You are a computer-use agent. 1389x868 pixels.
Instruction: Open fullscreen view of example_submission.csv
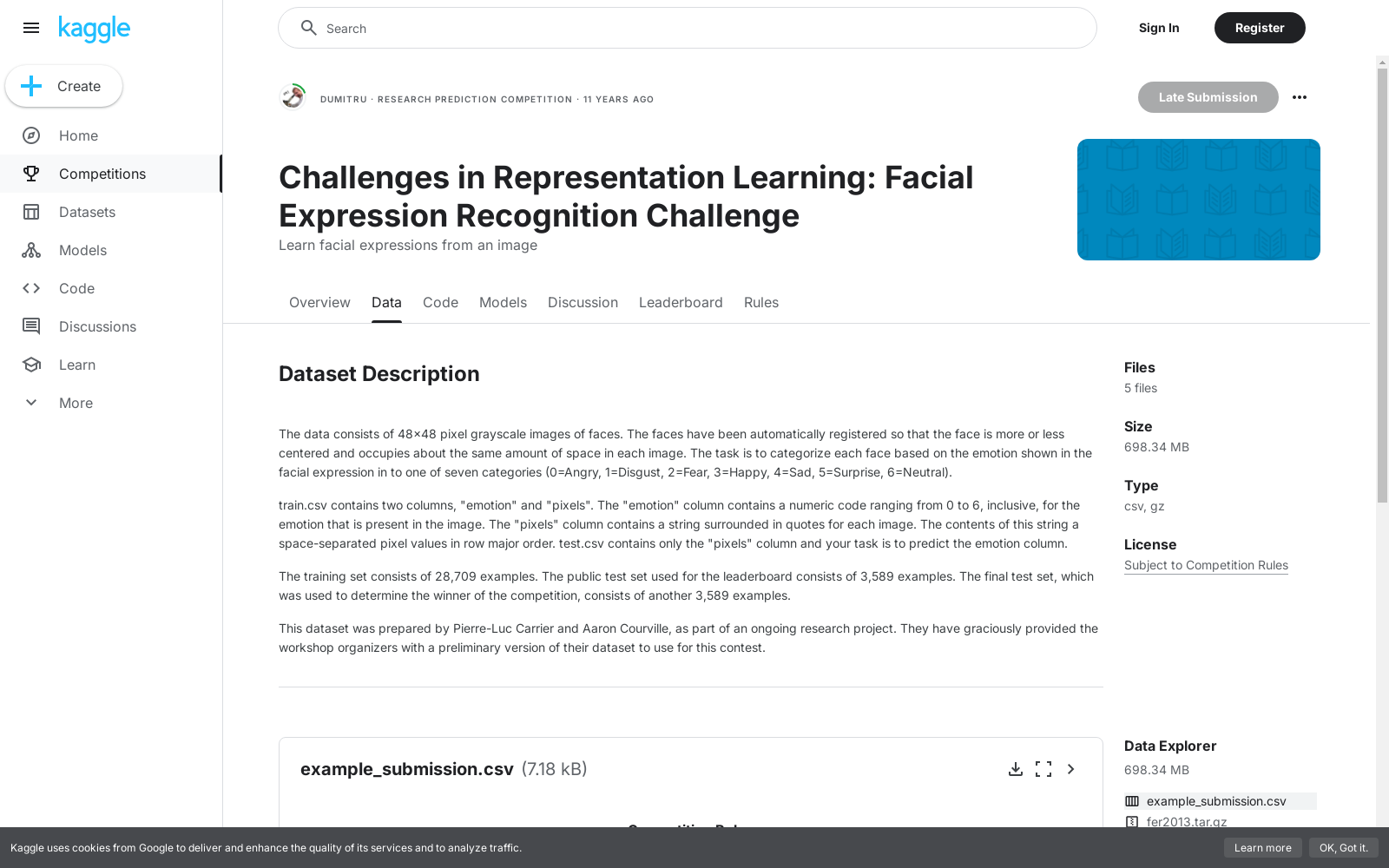[1043, 769]
